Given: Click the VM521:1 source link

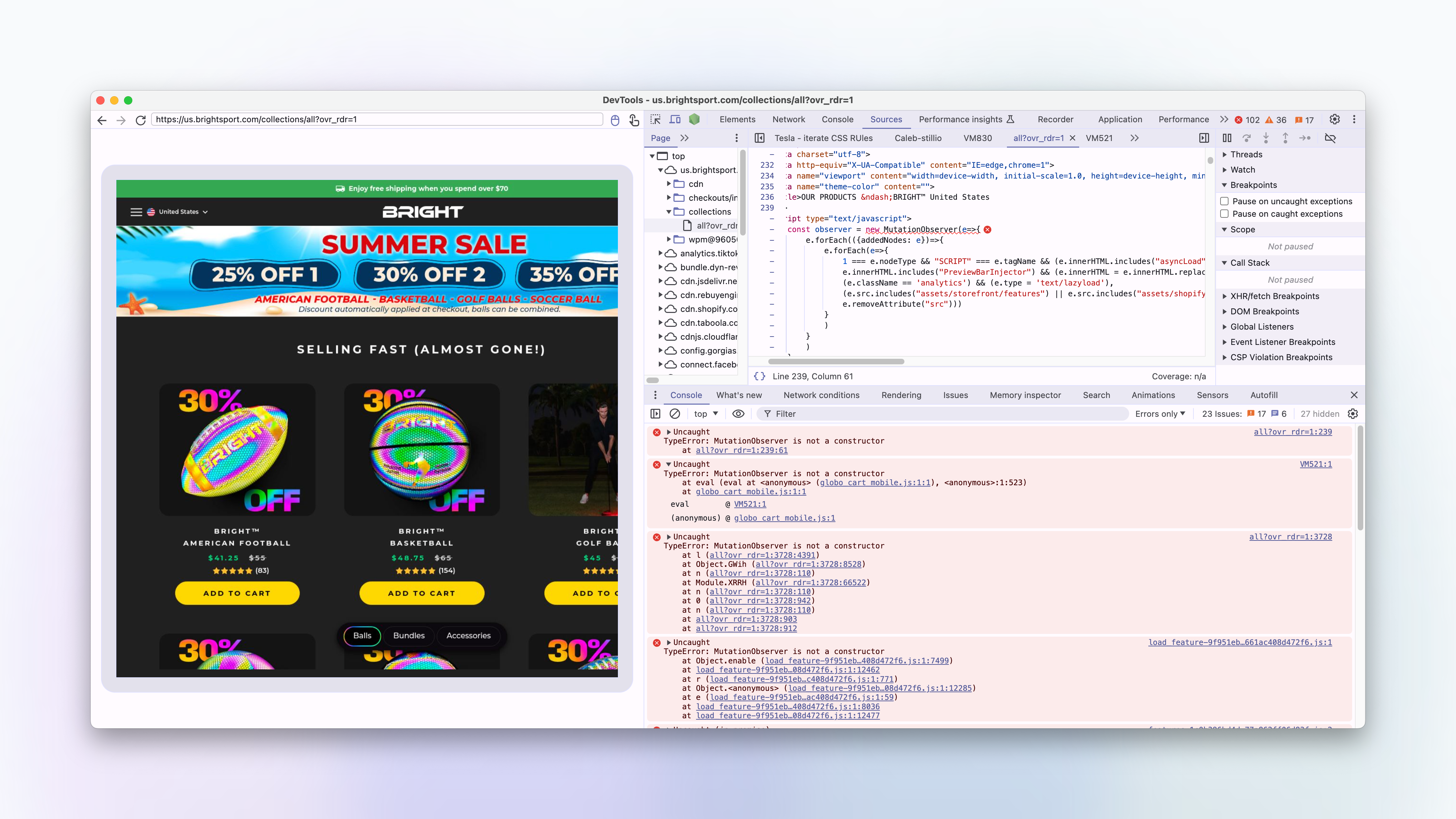Looking at the screenshot, I should pyautogui.click(x=1315, y=464).
